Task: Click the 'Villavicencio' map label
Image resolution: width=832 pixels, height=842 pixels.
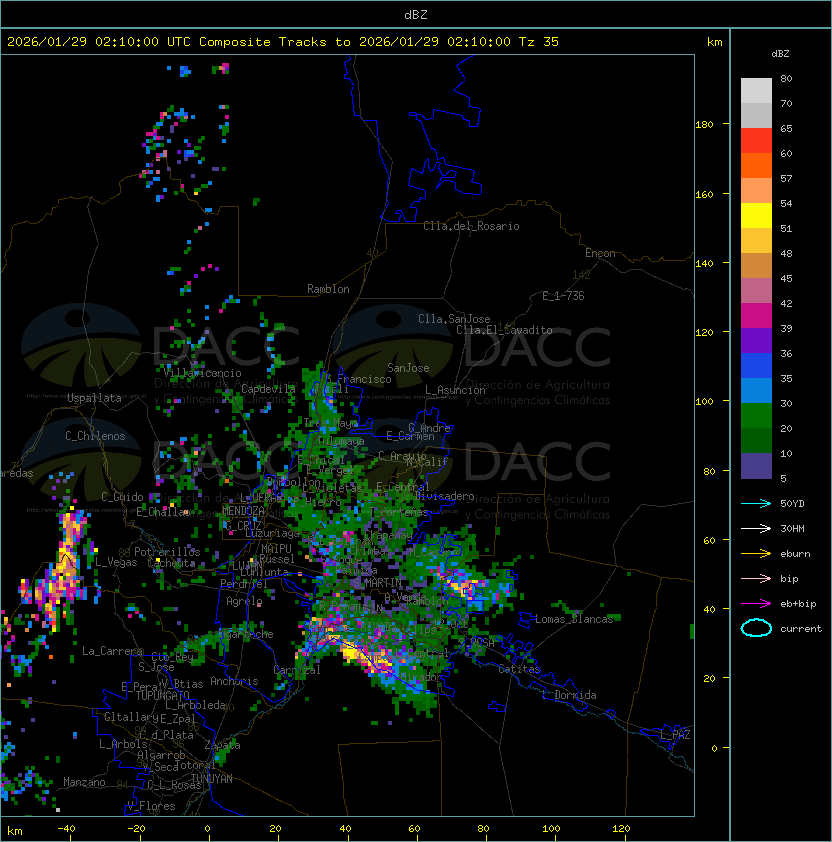Action: [202, 373]
